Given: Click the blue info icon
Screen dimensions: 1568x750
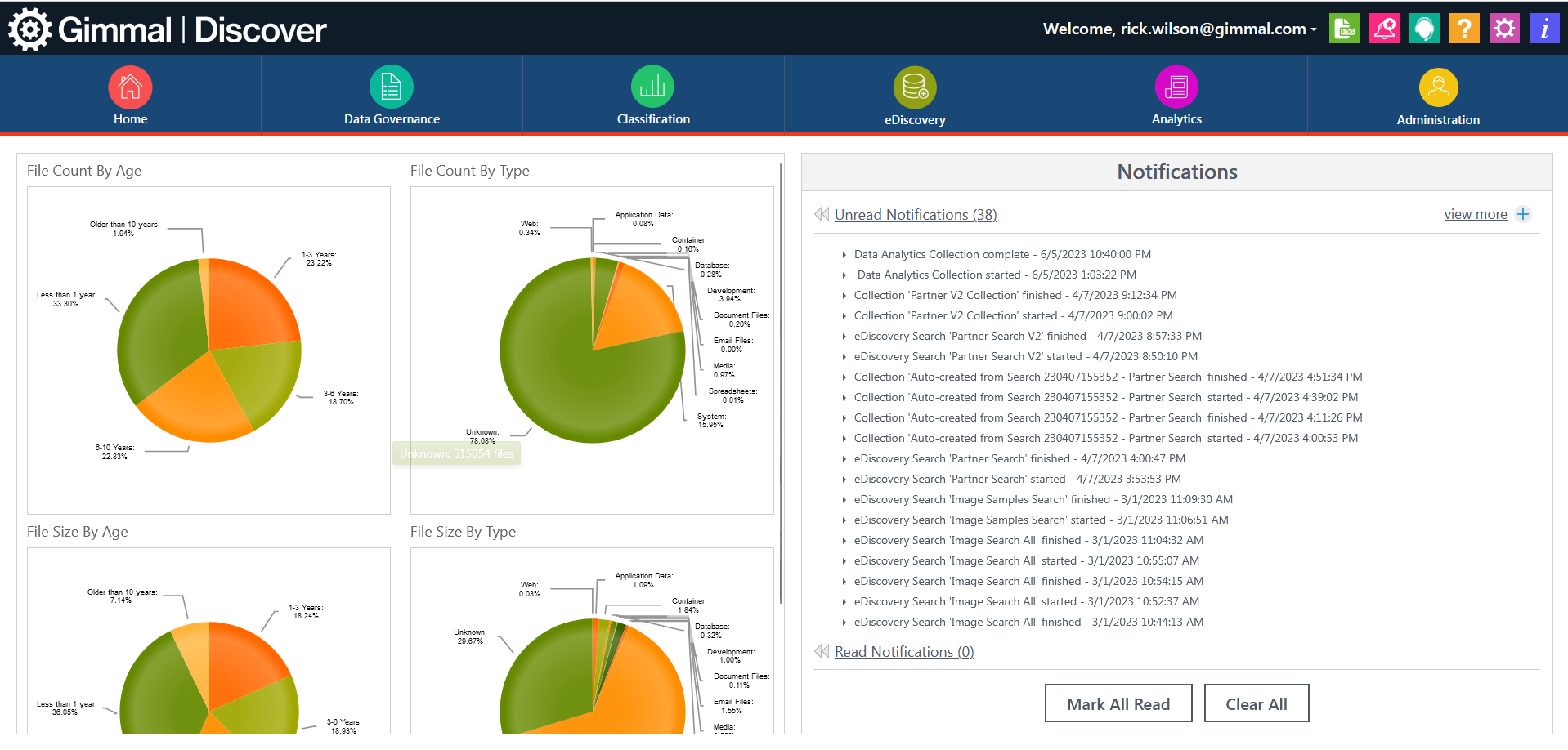Looking at the screenshot, I should [x=1544, y=29].
